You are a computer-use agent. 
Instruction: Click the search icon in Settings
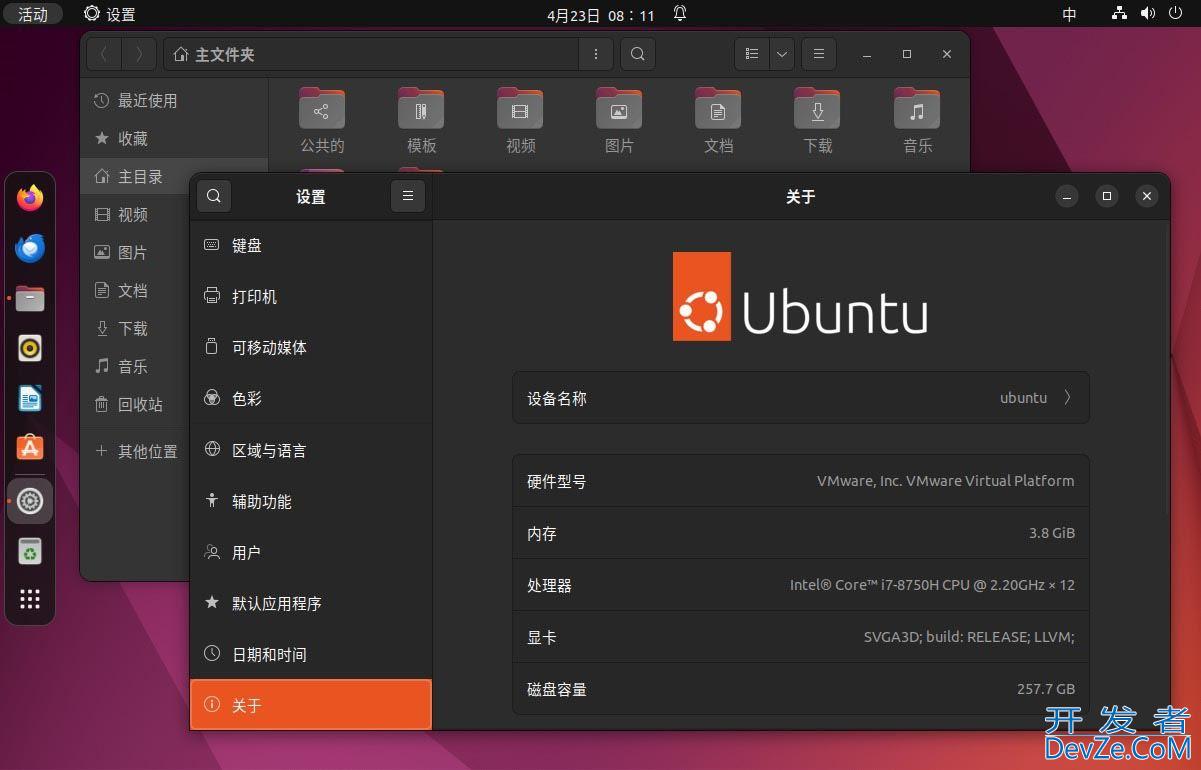214,197
